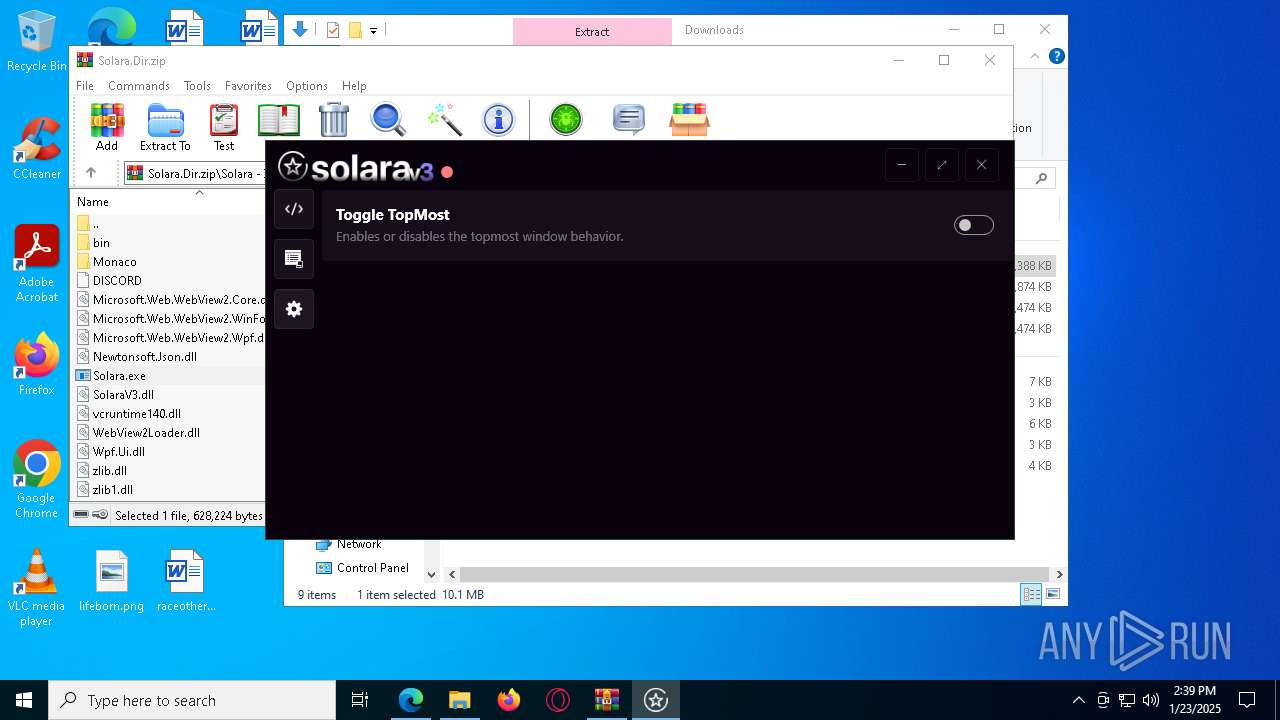The image size is (1280, 720).
Task: Go up one level in WinRAR
Action: [91, 173]
